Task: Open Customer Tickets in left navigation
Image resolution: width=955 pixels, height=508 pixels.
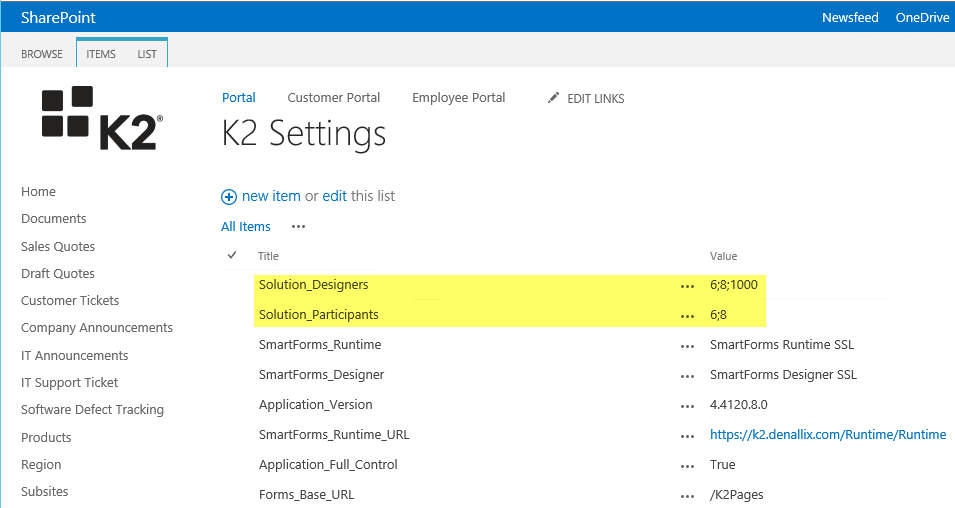Action: tap(70, 300)
